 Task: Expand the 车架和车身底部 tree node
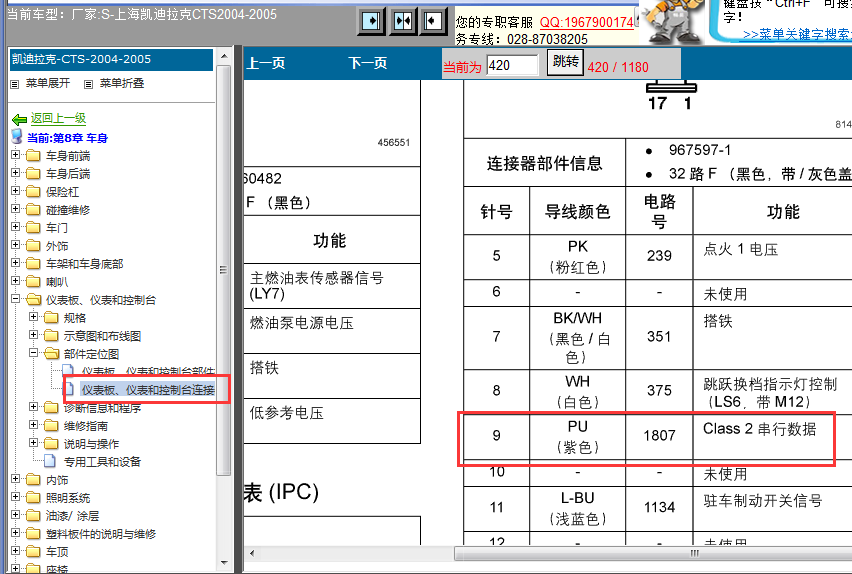(16, 263)
